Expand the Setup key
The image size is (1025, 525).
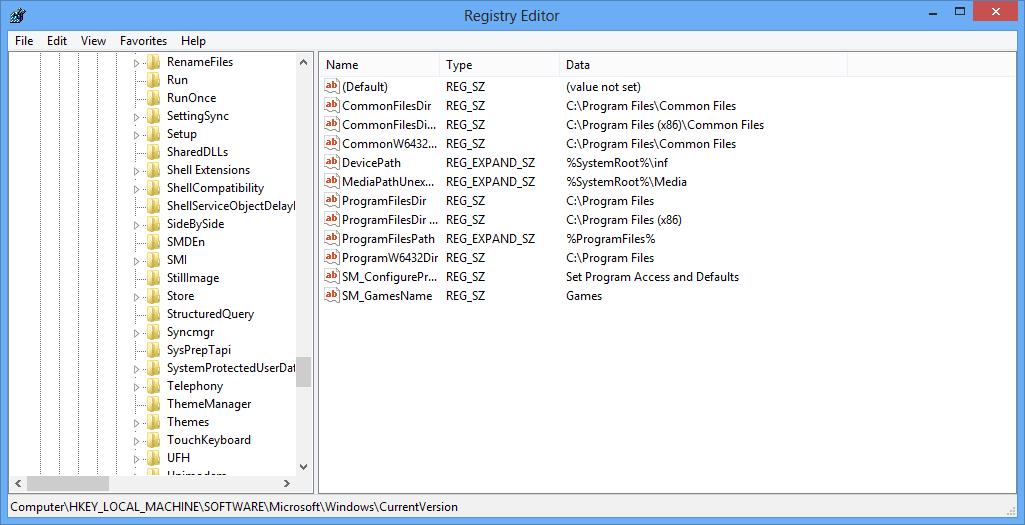[137, 135]
